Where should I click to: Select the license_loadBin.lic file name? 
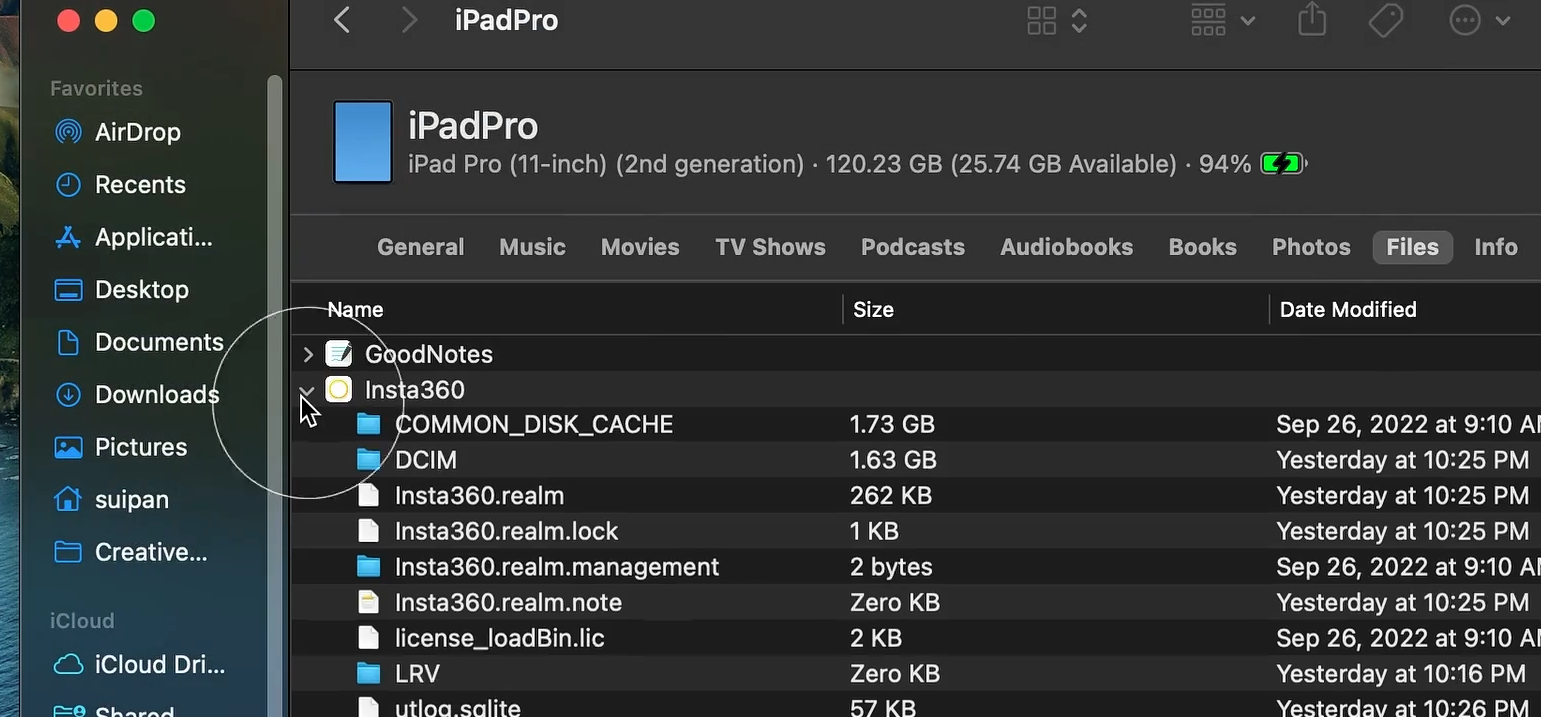click(499, 638)
